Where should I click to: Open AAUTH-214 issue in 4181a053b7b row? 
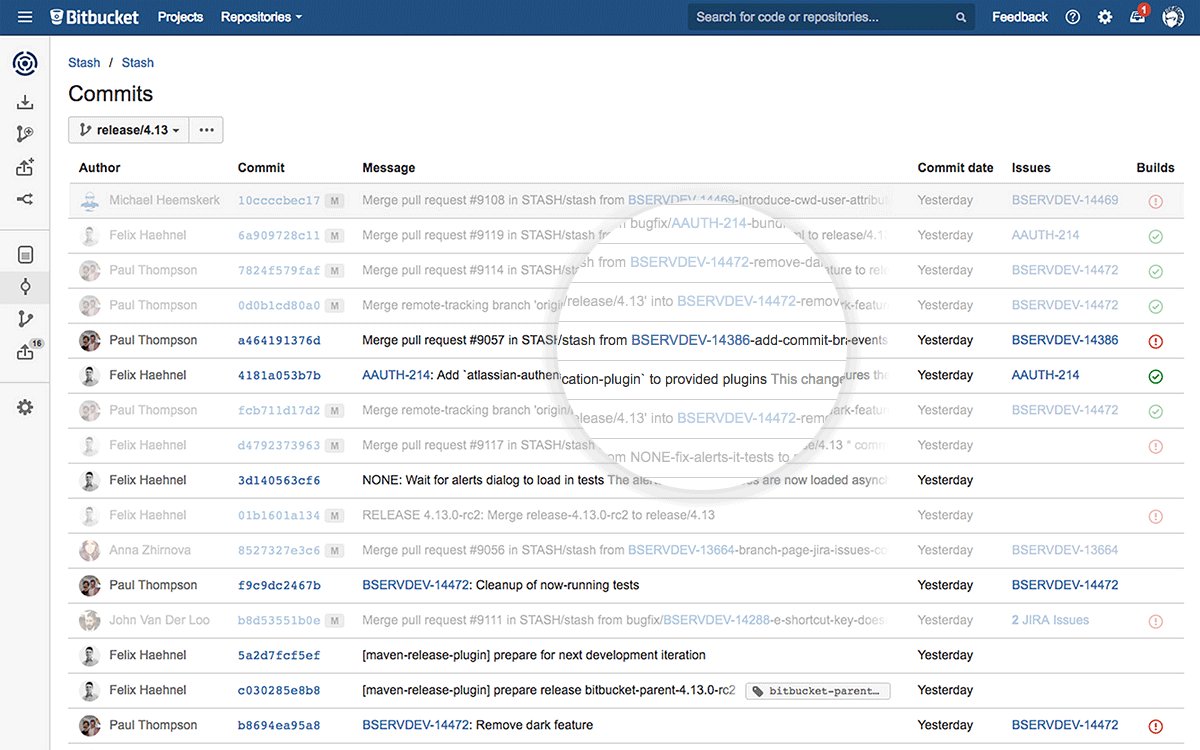(x=1046, y=375)
